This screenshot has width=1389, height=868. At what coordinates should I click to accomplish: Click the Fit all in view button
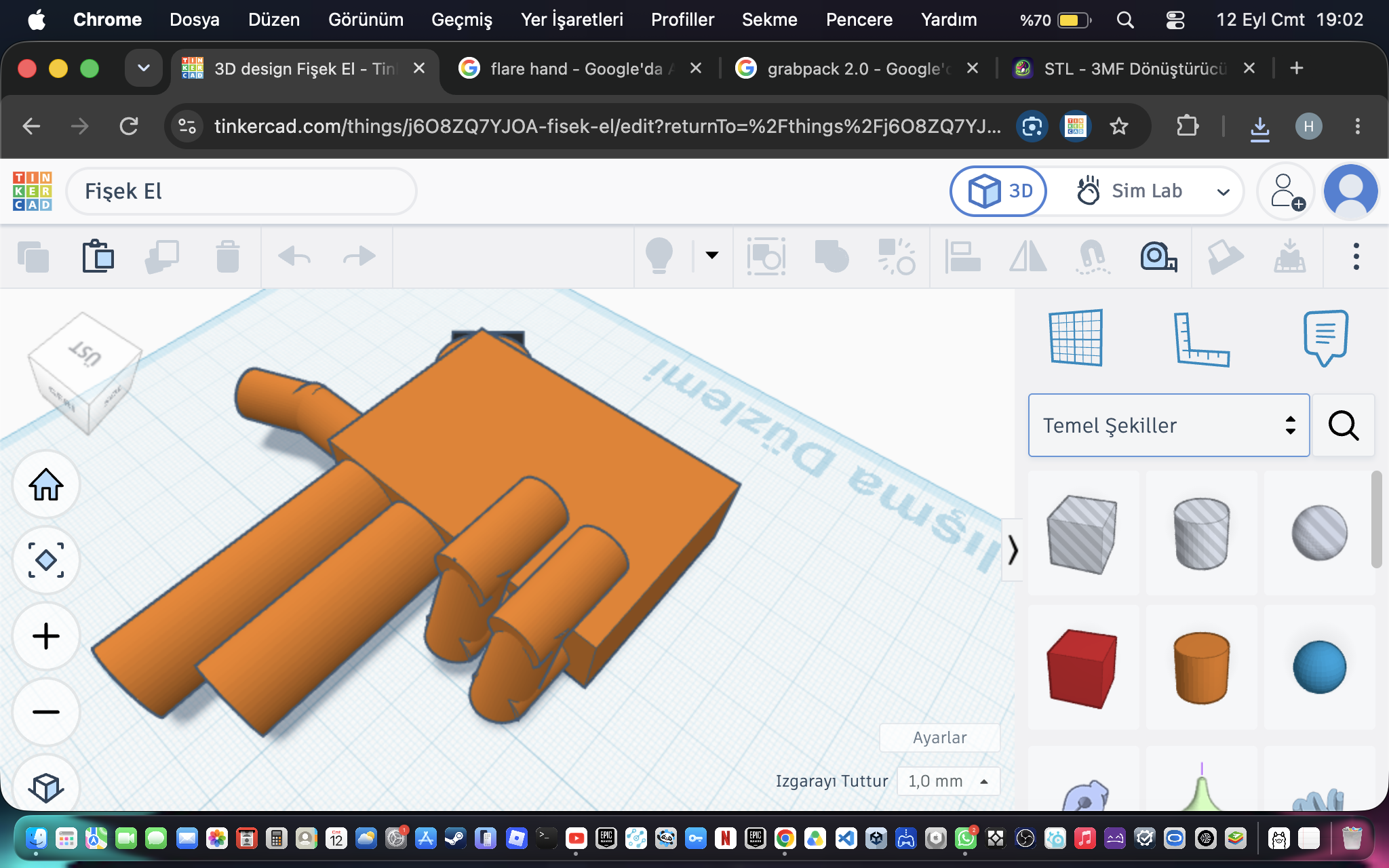point(46,561)
